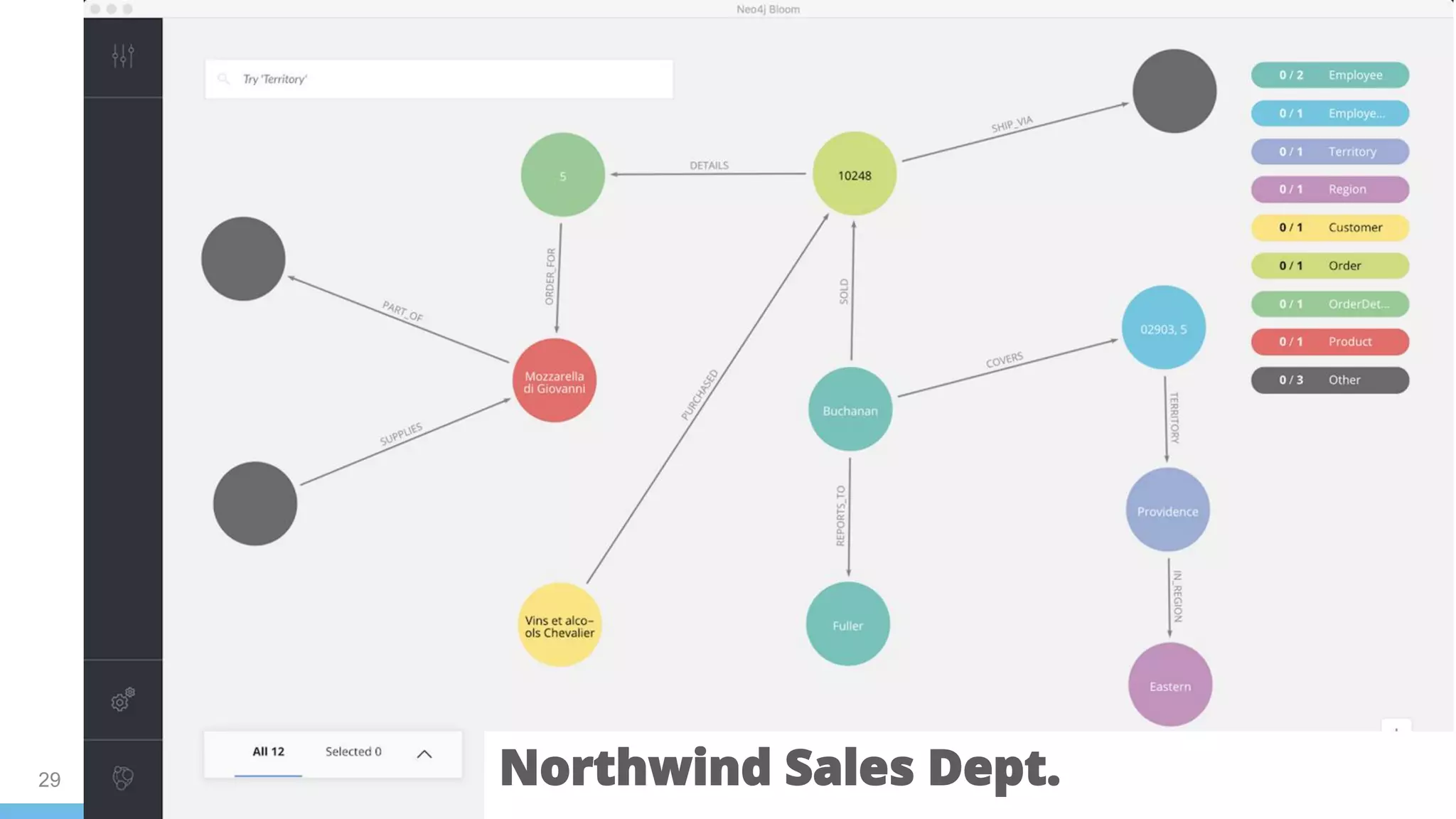Select the gray node at SHIP_VIA arrow end

click(x=1174, y=91)
